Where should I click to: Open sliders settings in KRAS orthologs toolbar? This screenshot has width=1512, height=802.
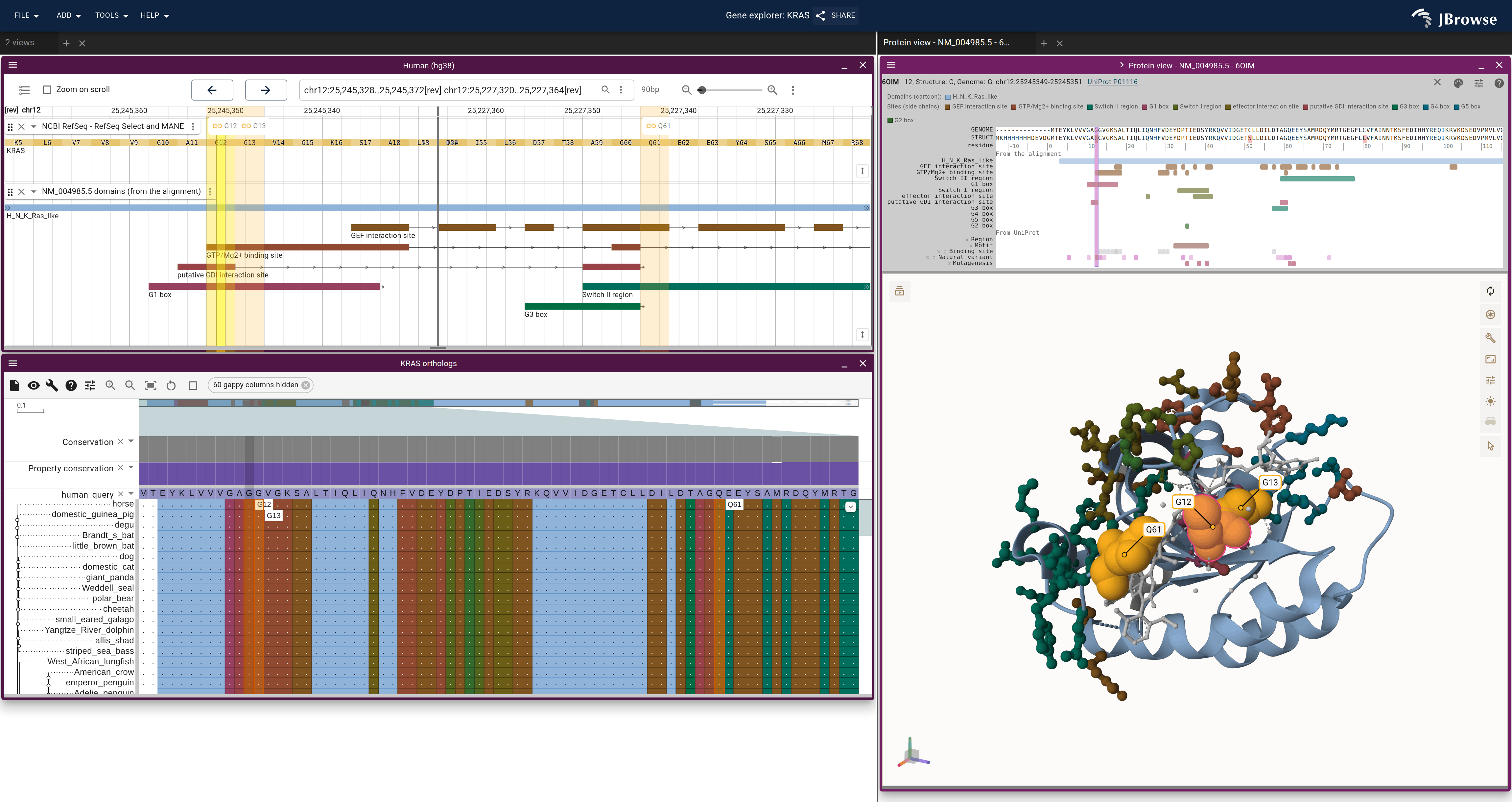pyautogui.click(x=90, y=385)
